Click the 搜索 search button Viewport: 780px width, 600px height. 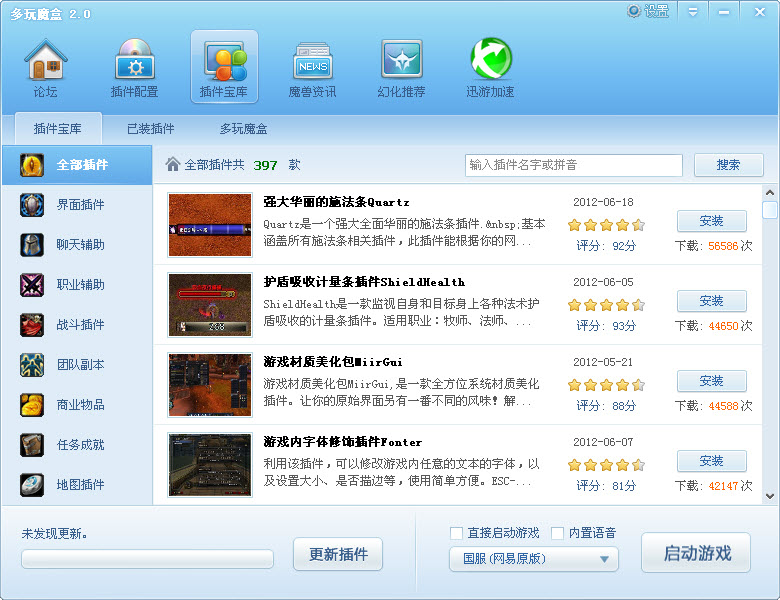click(728, 165)
